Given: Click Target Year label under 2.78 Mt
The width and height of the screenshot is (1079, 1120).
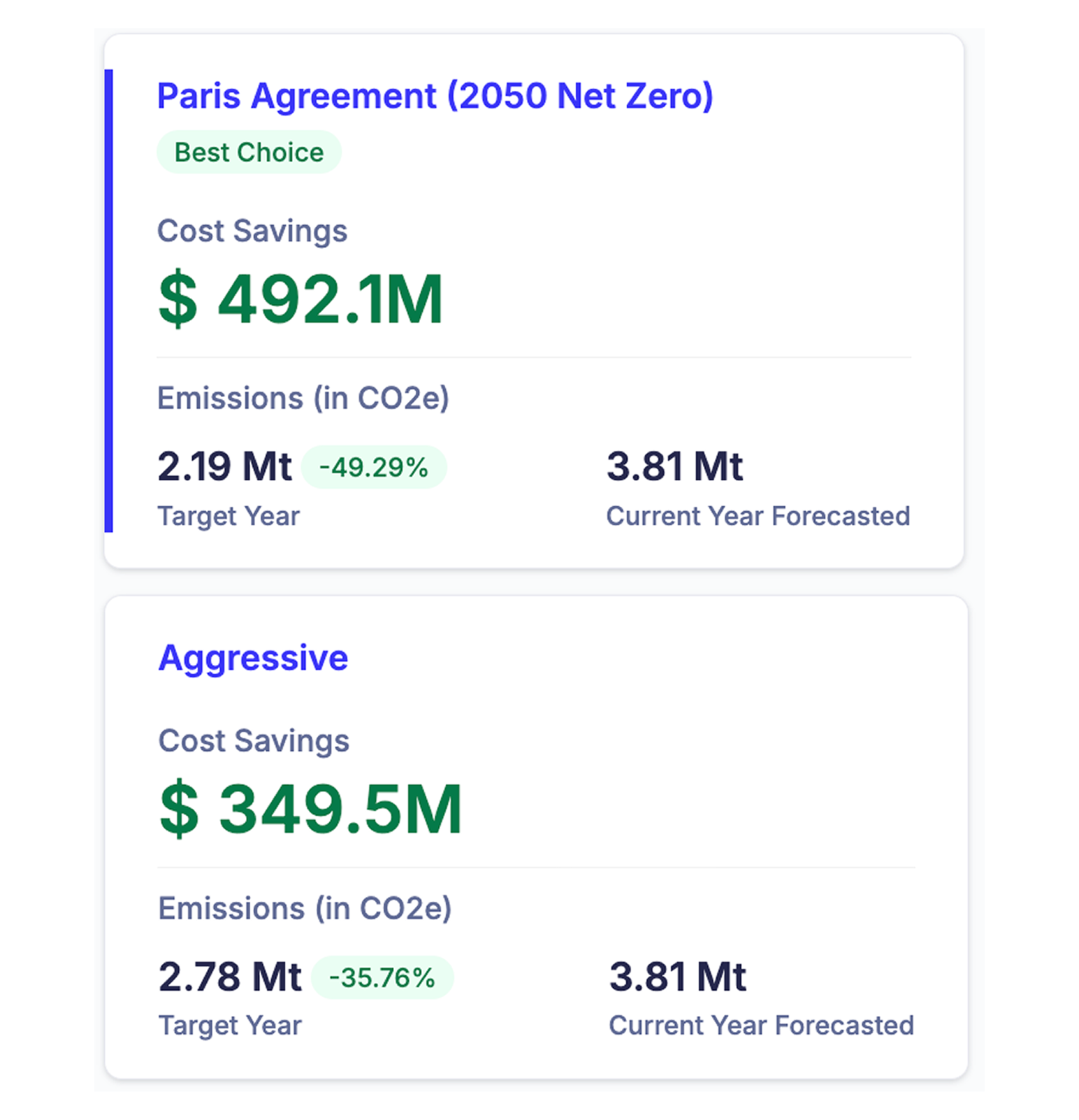Looking at the screenshot, I should 231,1026.
